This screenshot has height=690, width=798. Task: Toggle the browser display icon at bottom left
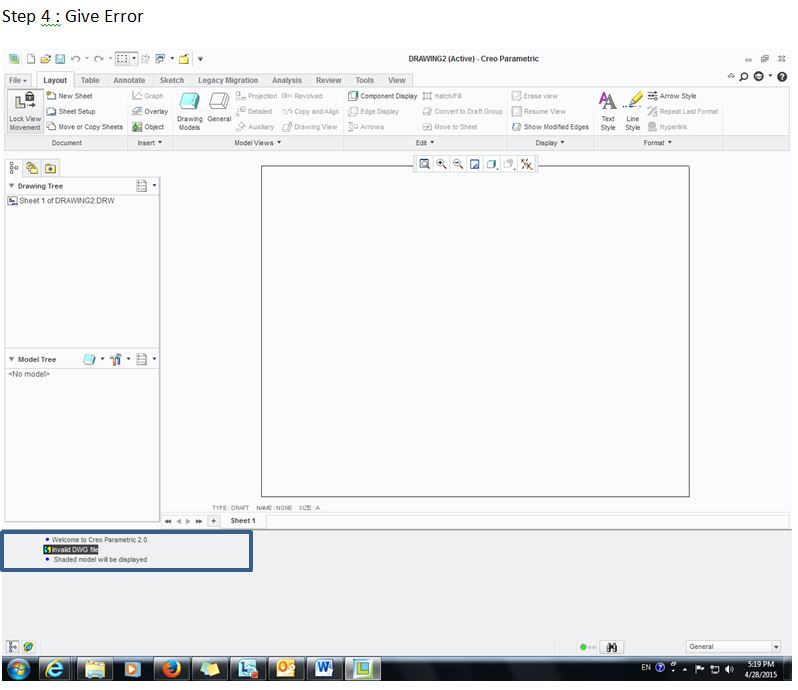(28, 647)
